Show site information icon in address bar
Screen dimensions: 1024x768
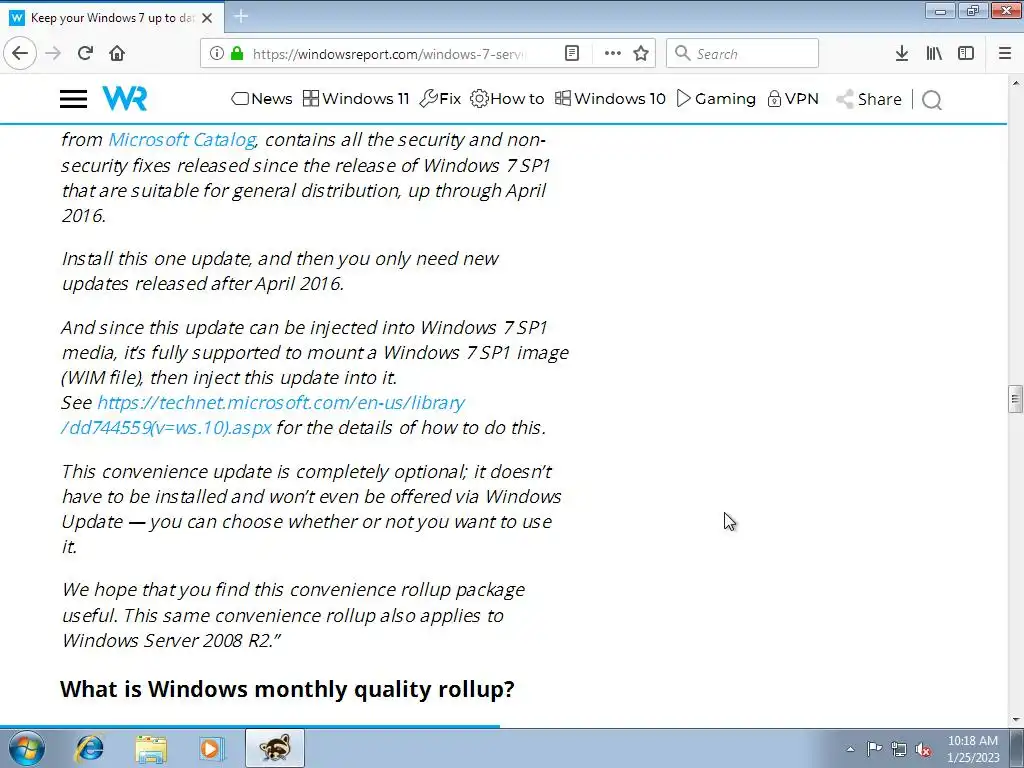click(x=217, y=53)
